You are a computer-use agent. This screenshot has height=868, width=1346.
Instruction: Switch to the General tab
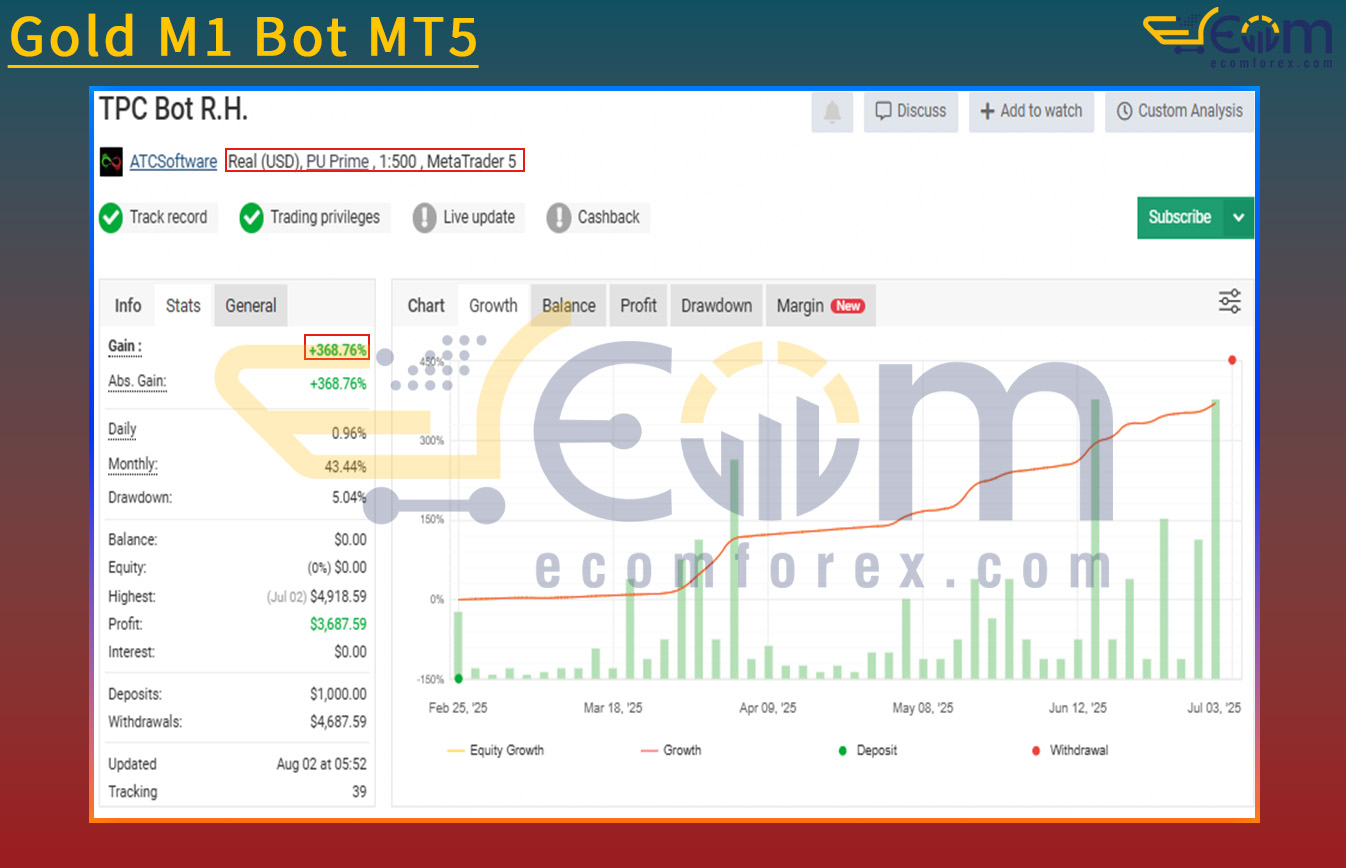point(251,306)
